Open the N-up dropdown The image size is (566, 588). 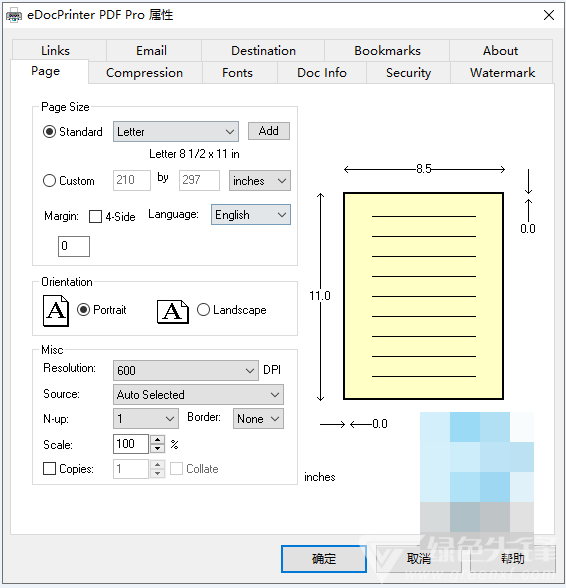click(146, 418)
